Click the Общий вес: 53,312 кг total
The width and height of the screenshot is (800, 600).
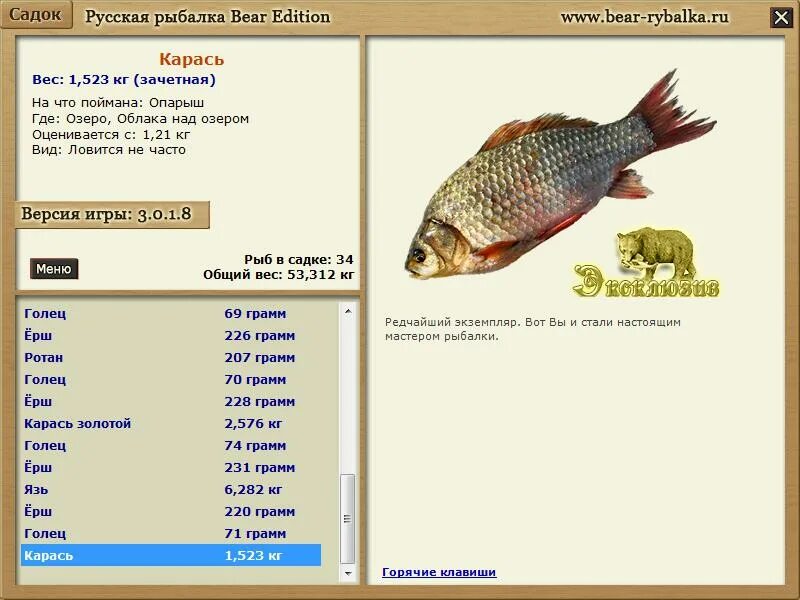coord(278,274)
